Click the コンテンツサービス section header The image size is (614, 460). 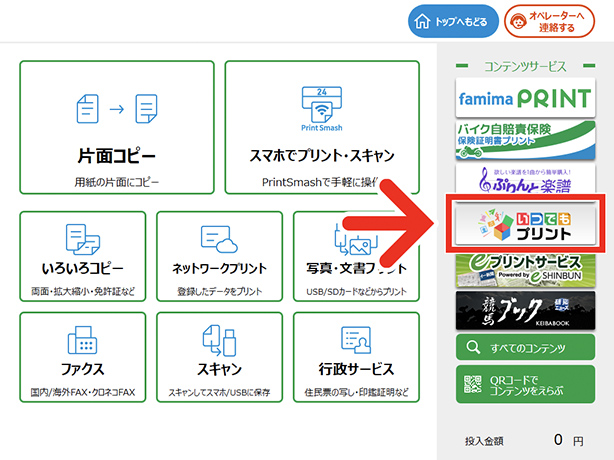point(525,67)
